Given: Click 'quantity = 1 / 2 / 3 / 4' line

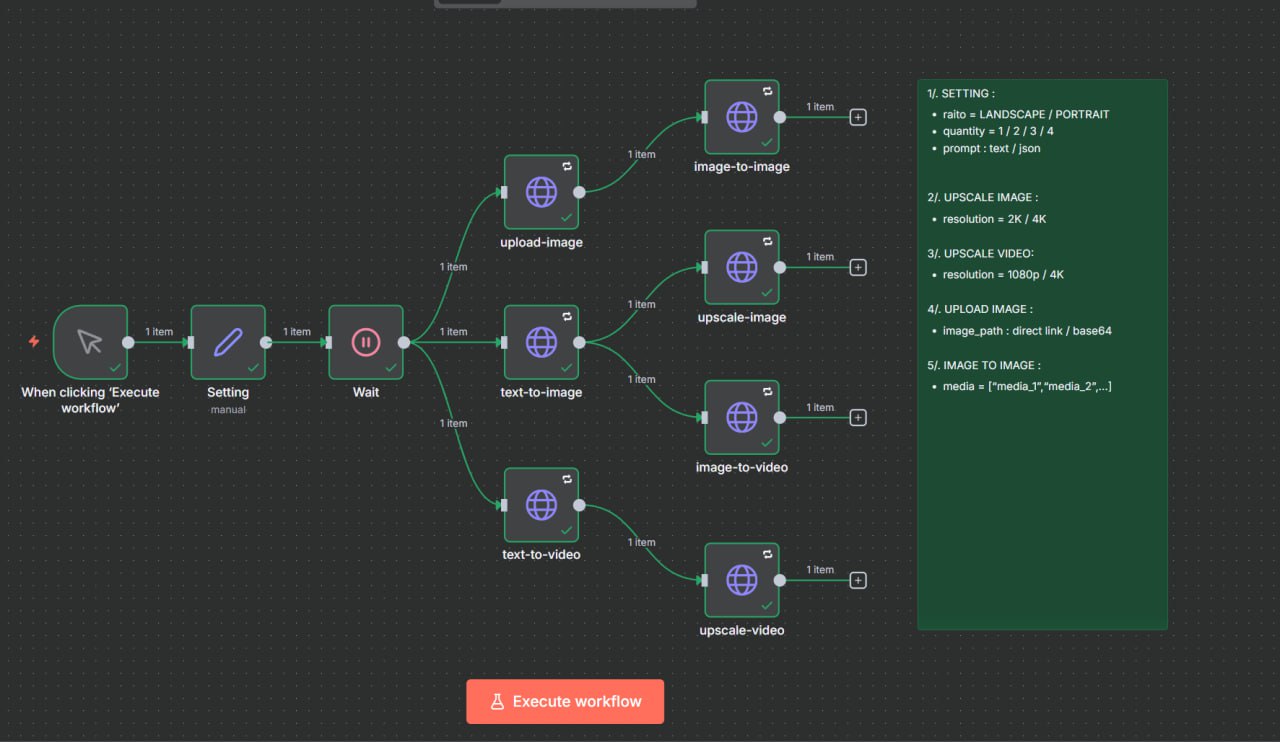Looking at the screenshot, I should 998,131.
